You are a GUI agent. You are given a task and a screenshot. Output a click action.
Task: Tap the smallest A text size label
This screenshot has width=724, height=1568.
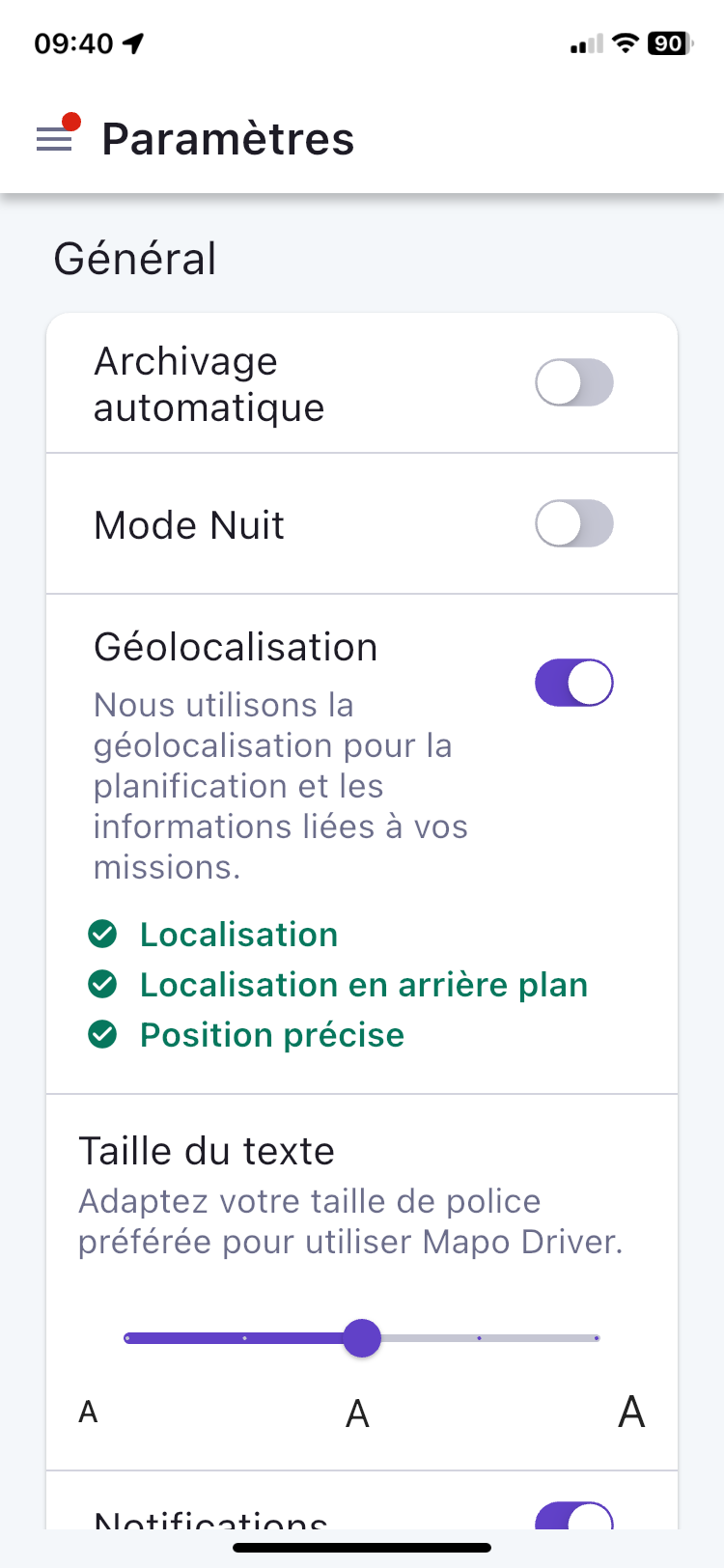pyautogui.click(x=88, y=1413)
